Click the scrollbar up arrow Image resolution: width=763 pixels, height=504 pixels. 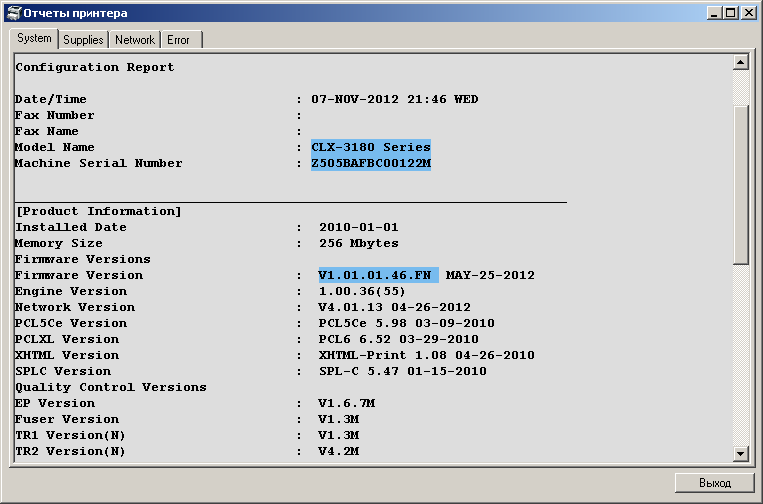[x=740, y=62]
